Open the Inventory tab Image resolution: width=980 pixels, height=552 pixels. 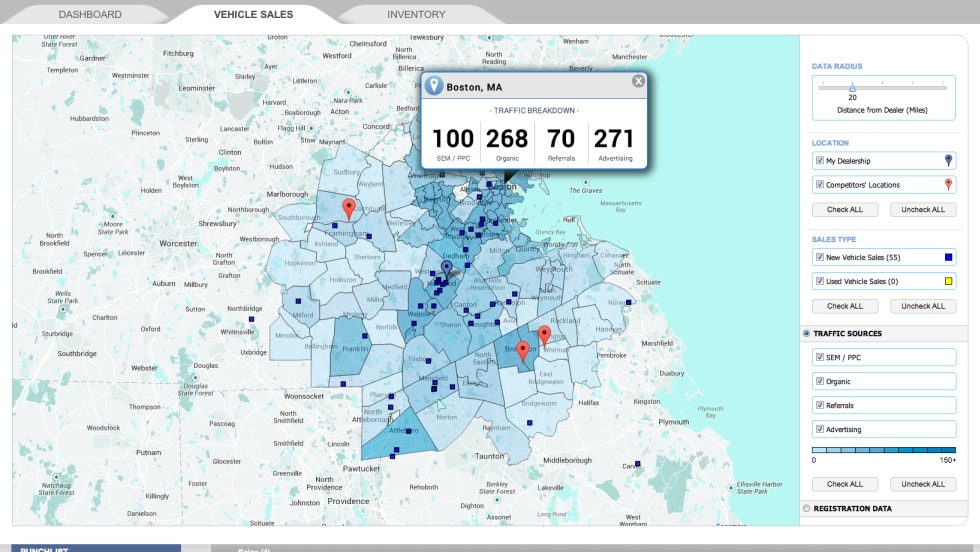point(416,15)
